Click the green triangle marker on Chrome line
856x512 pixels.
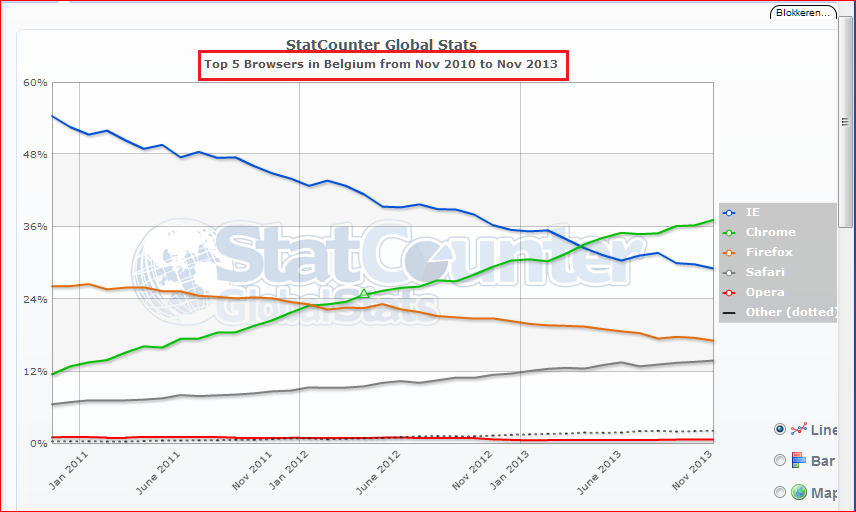click(365, 293)
